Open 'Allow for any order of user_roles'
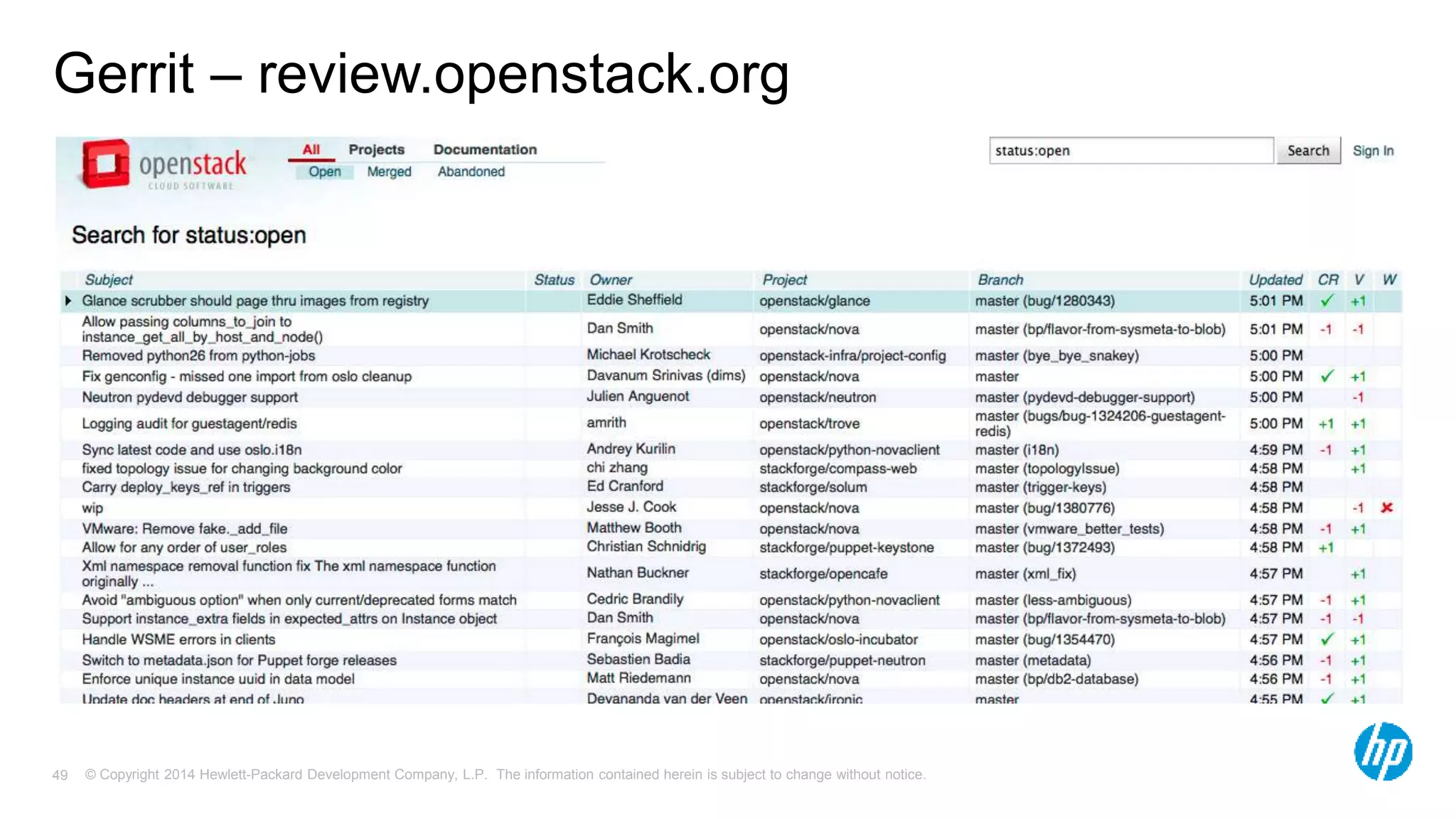The width and height of the screenshot is (1456, 819). pos(184,547)
